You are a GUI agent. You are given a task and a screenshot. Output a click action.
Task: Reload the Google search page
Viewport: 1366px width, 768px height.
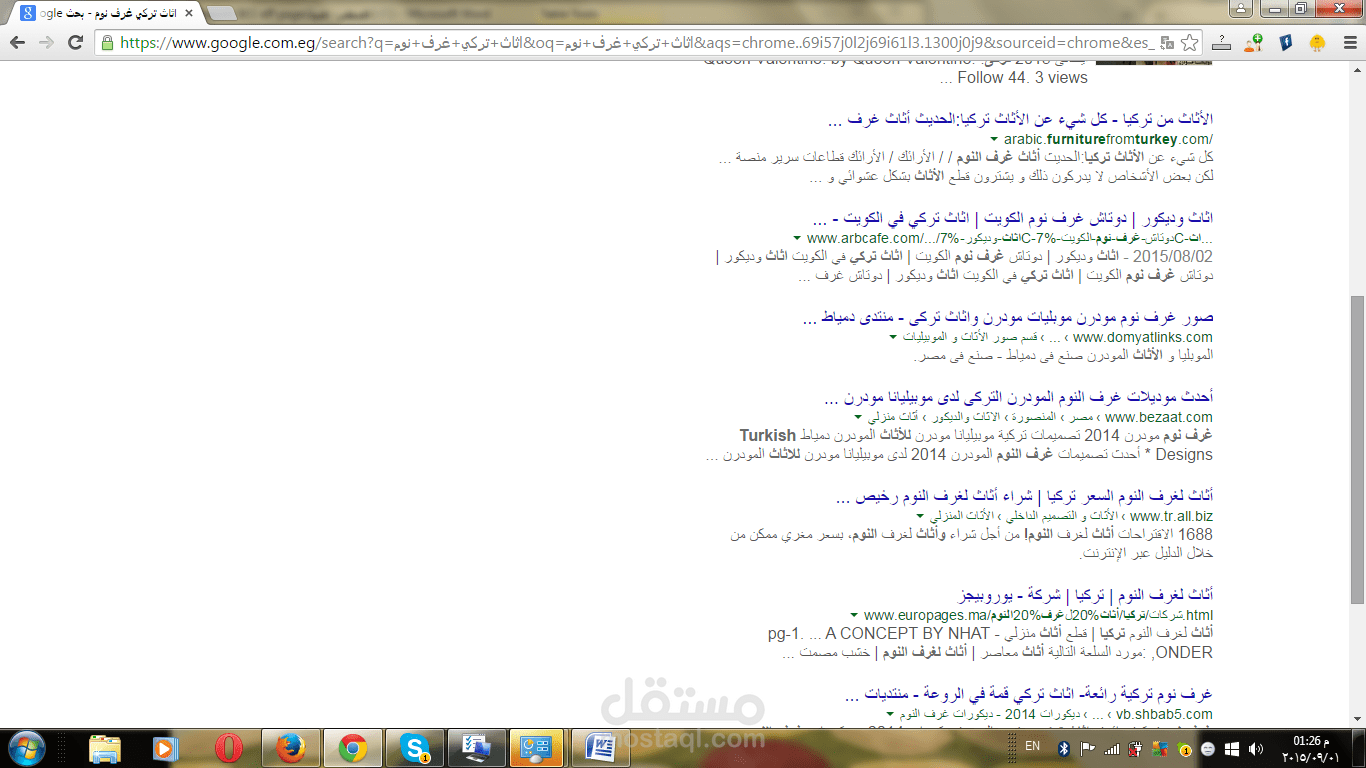pyautogui.click(x=75, y=43)
